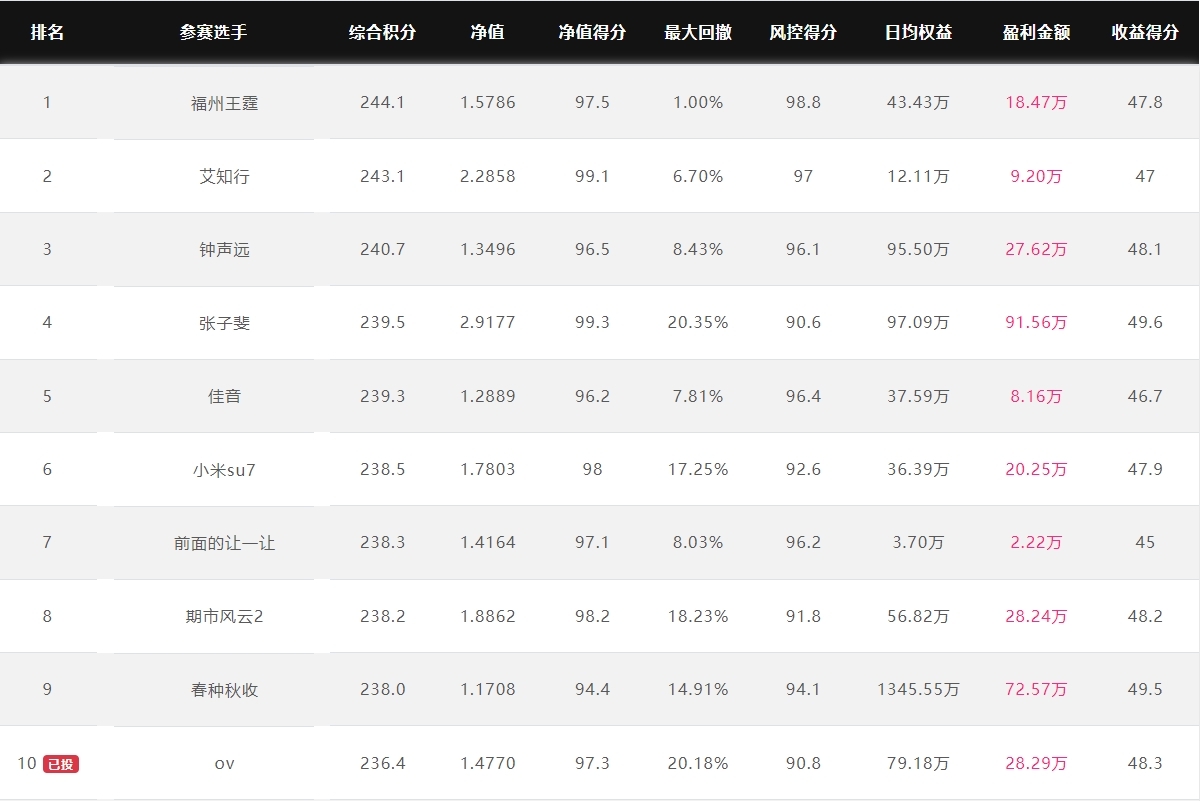Click the 风控得分 header
This screenshot has width=1200, height=801.
[803, 32]
